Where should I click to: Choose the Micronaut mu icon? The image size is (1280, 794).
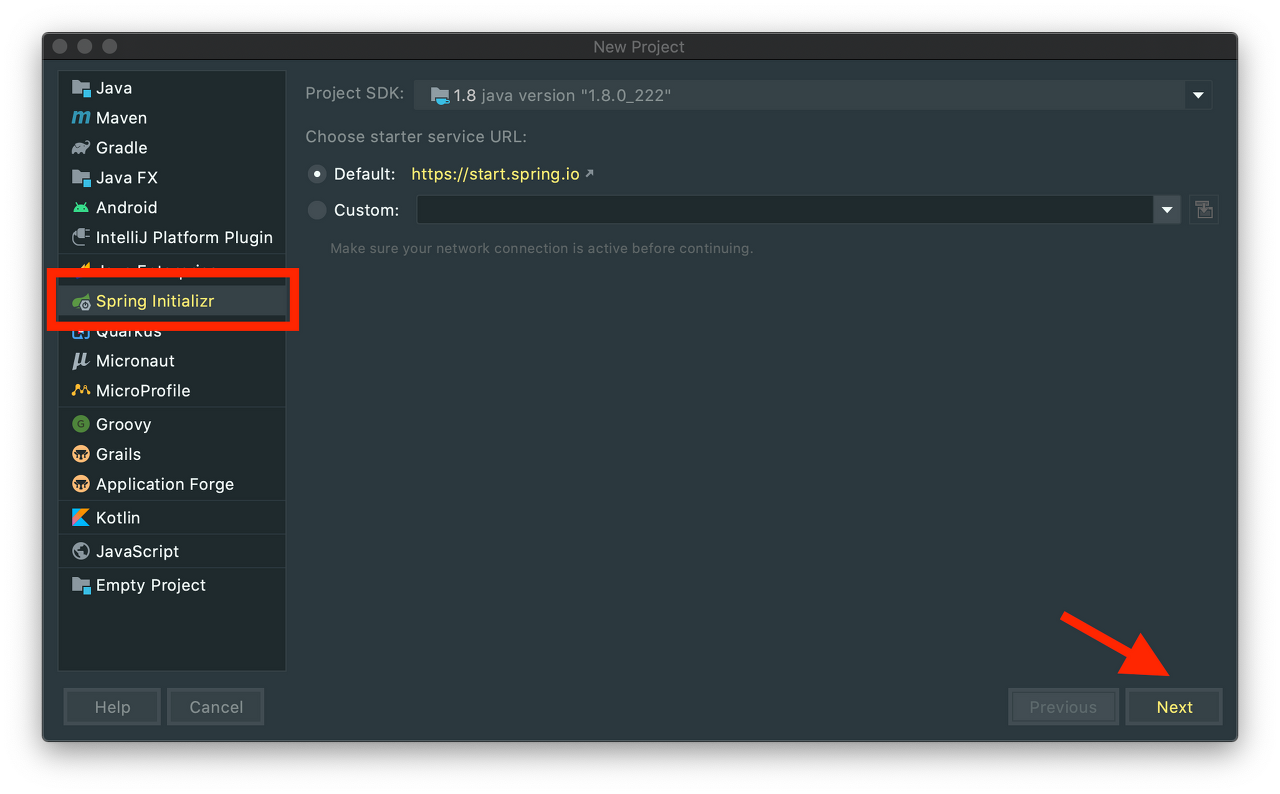[x=81, y=361]
